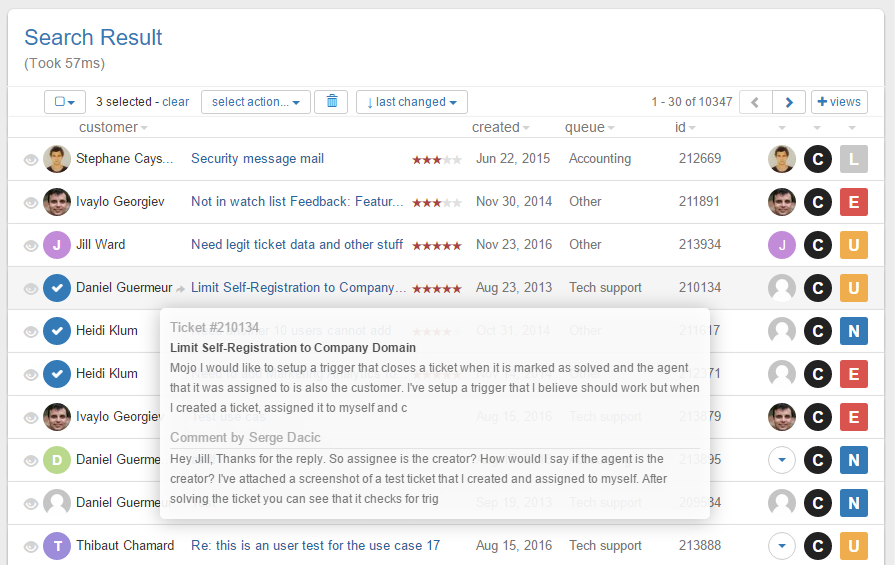The width and height of the screenshot is (895, 565).
Task: Click star rating of Security message mail
Action: pos(437,160)
